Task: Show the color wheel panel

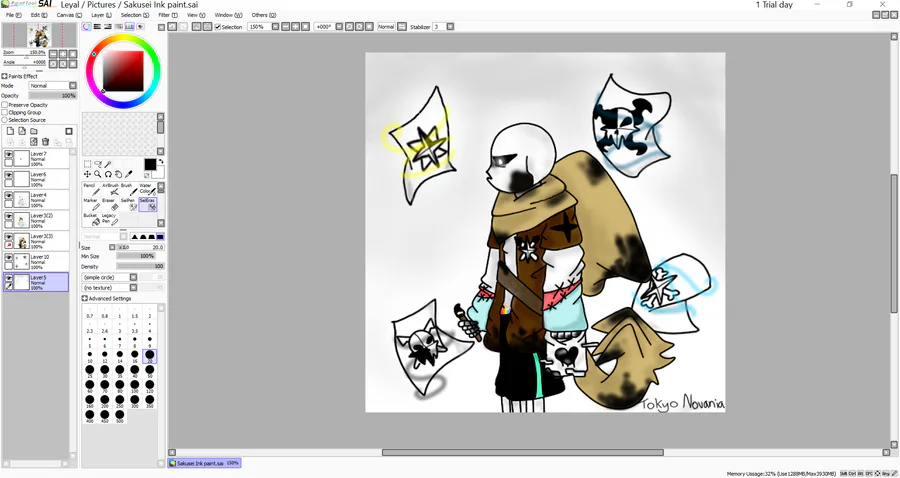Action: pos(86,26)
